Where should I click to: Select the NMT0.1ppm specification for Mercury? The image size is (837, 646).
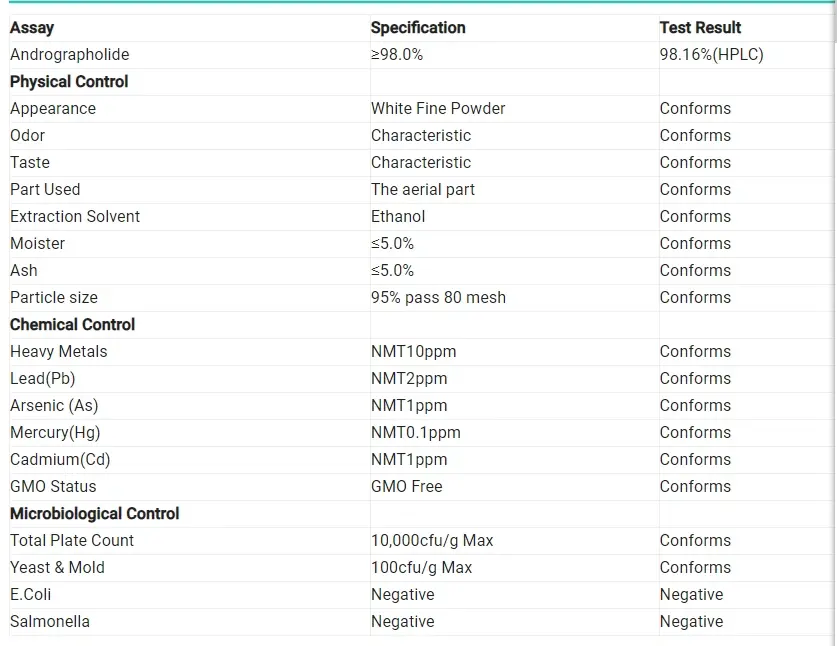pyautogui.click(x=416, y=433)
